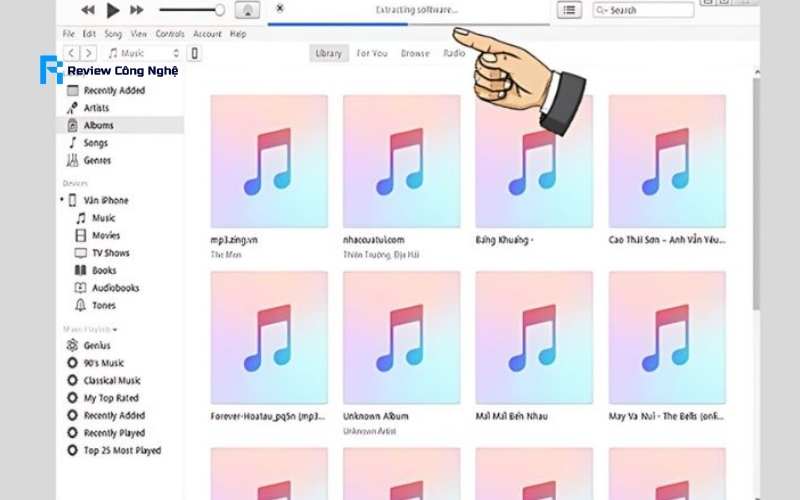This screenshot has width=800, height=500.
Task: Open Music under the iPhone device
Action: 104,218
